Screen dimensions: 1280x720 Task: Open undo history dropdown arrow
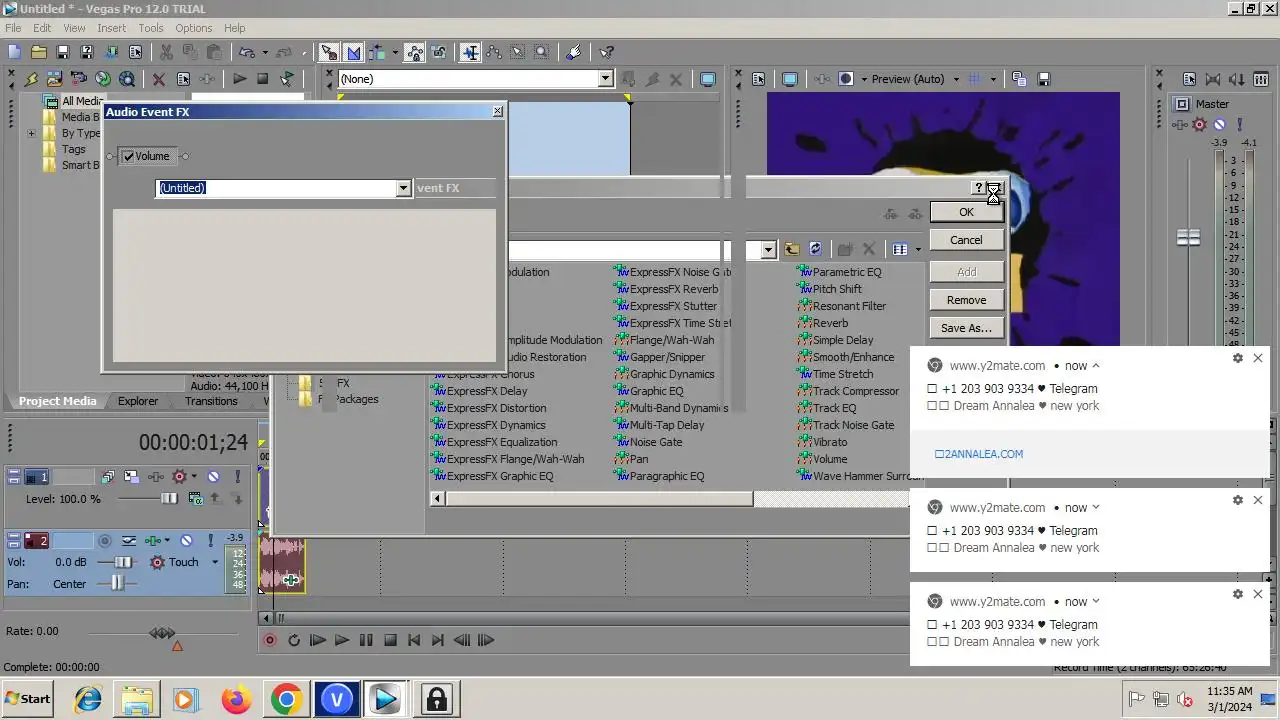(263, 52)
